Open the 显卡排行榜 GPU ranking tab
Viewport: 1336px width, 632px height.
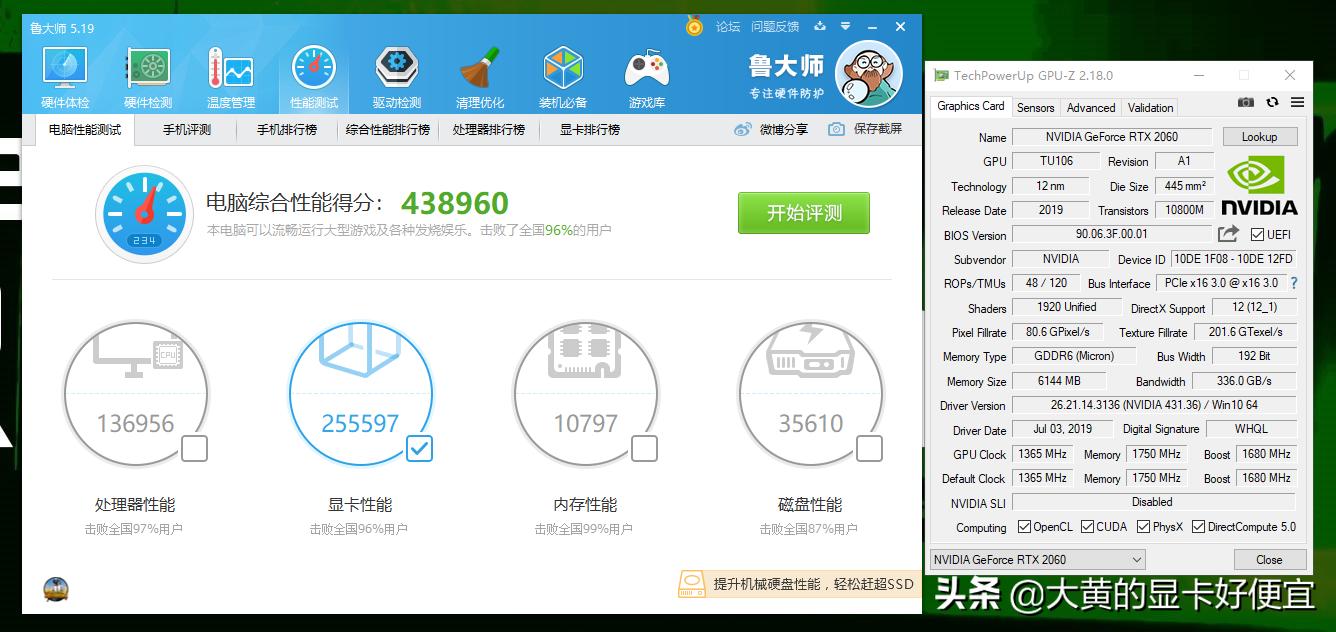(x=588, y=129)
